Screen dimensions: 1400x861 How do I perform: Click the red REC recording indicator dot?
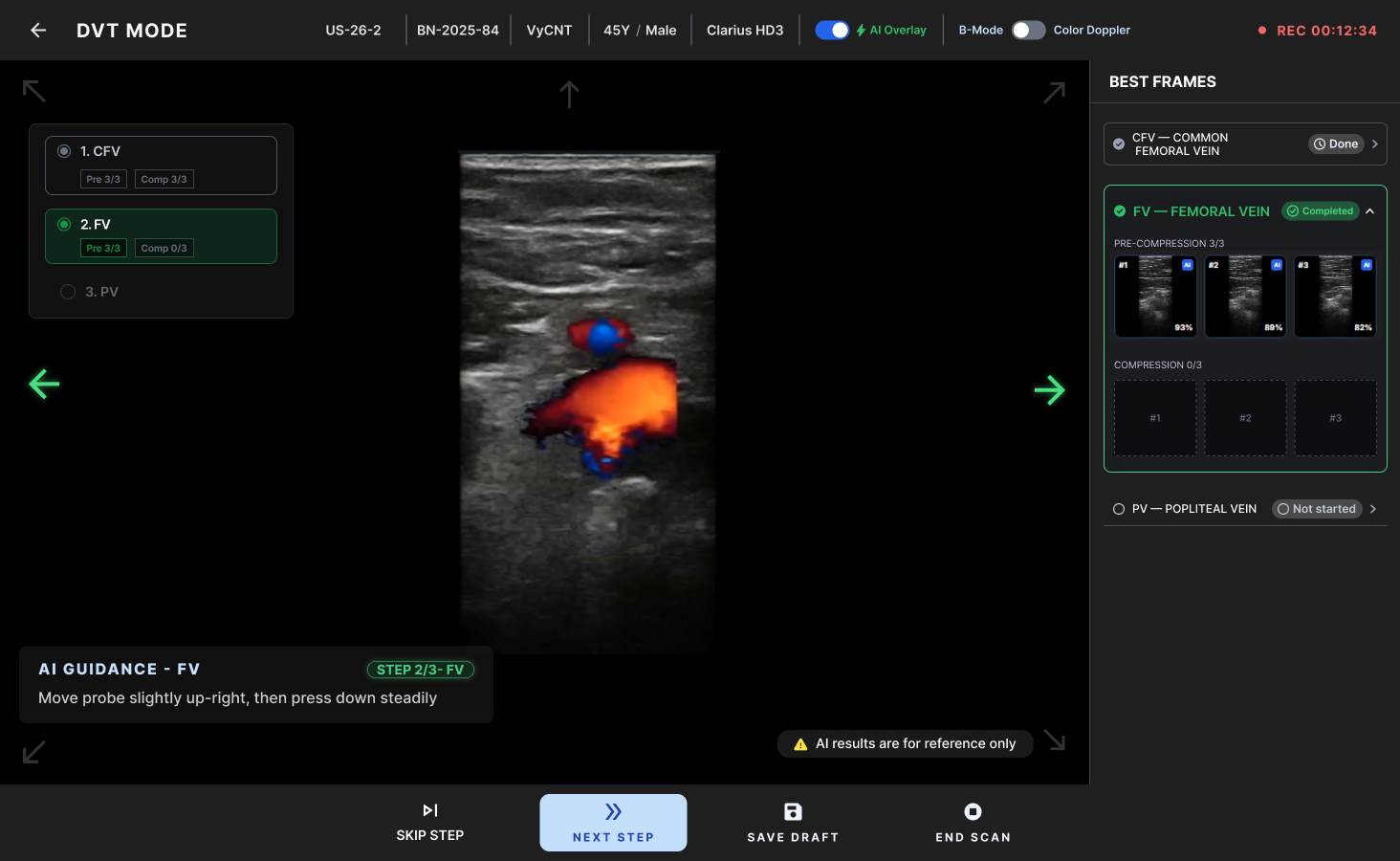pos(1262,31)
